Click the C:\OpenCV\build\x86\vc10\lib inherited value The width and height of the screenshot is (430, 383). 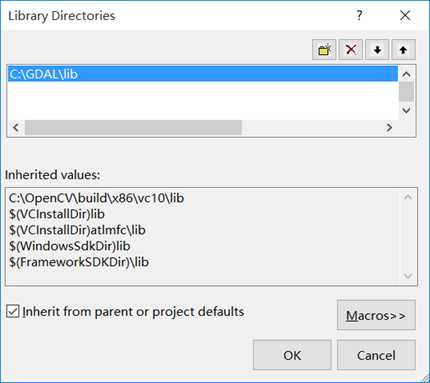coord(96,198)
